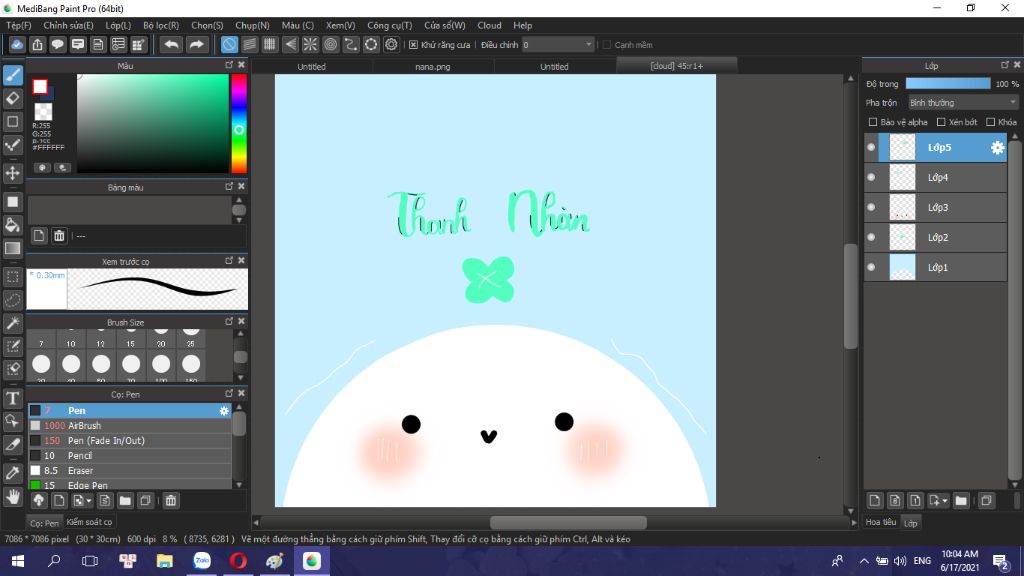Viewport: 1024px width, 576px height.
Task: Open the Điều chỉnh correction dropdown
Action: pos(558,44)
